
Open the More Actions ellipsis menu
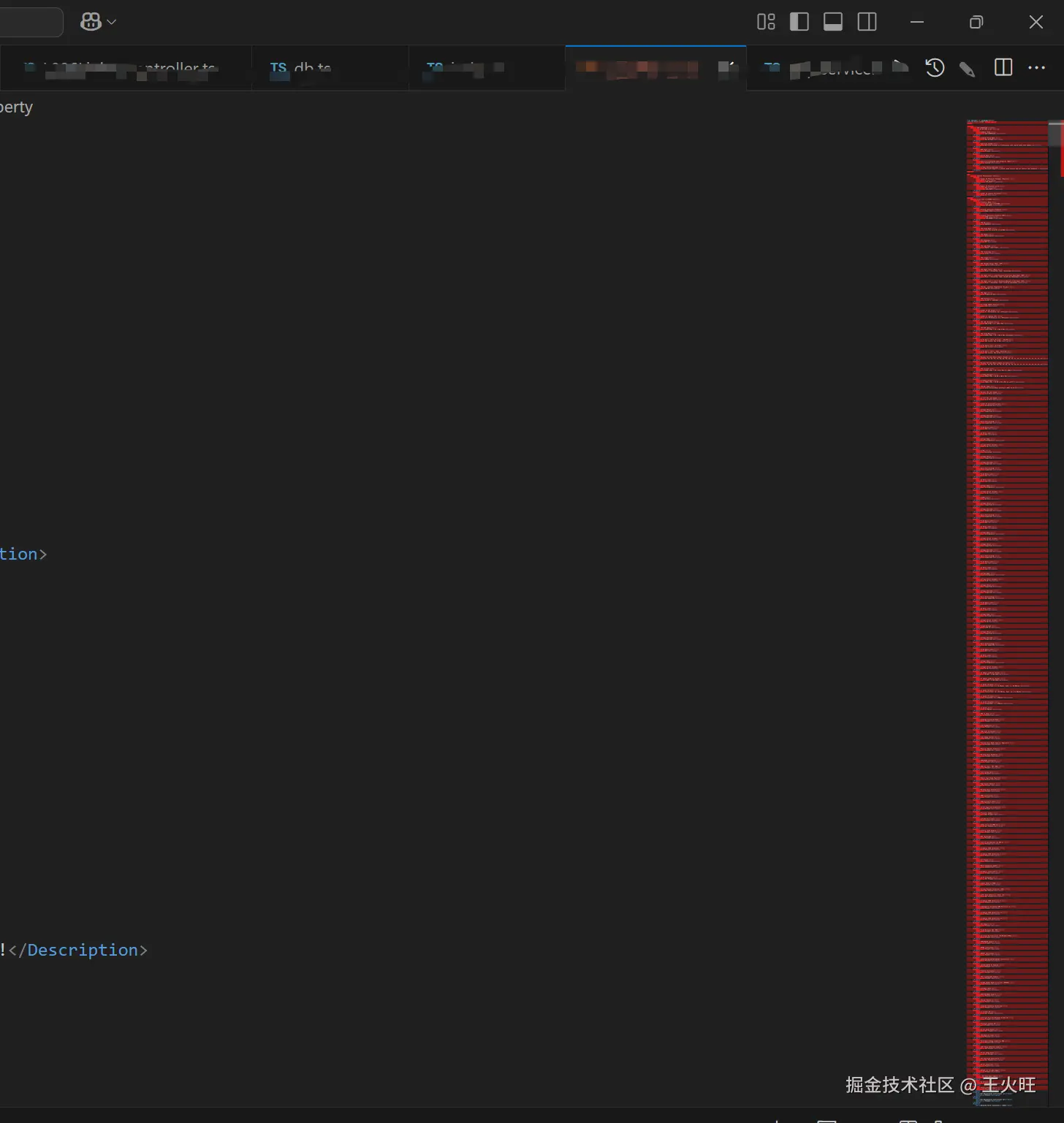pos(1036,68)
